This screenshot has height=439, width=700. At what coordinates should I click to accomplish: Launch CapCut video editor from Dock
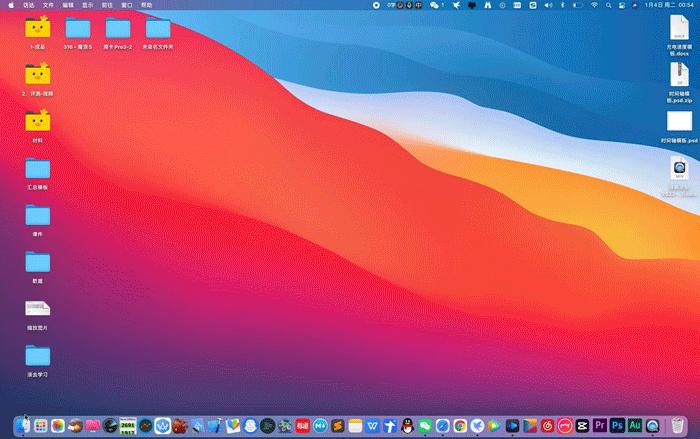click(582, 426)
